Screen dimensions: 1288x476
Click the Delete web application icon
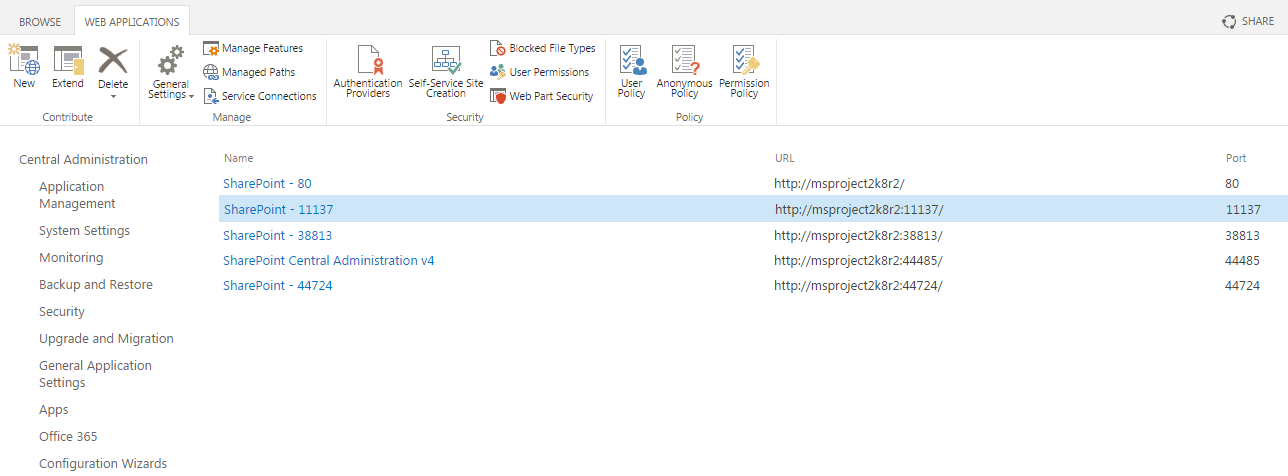pyautogui.click(x=113, y=59)
